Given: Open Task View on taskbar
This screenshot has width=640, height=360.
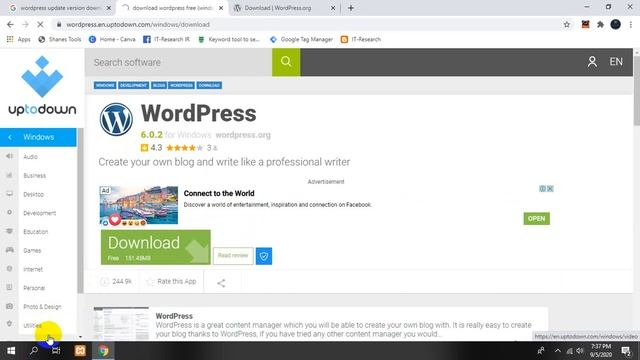Looking at the screenshot, I should pos(56,351).
